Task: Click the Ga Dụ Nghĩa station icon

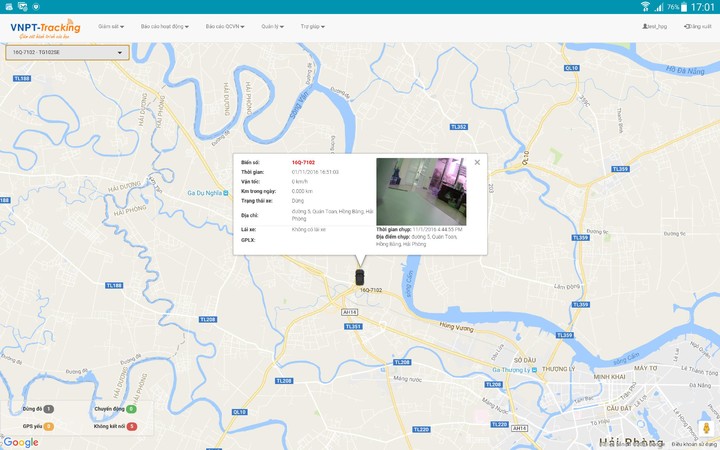Action: pos(225,193)
